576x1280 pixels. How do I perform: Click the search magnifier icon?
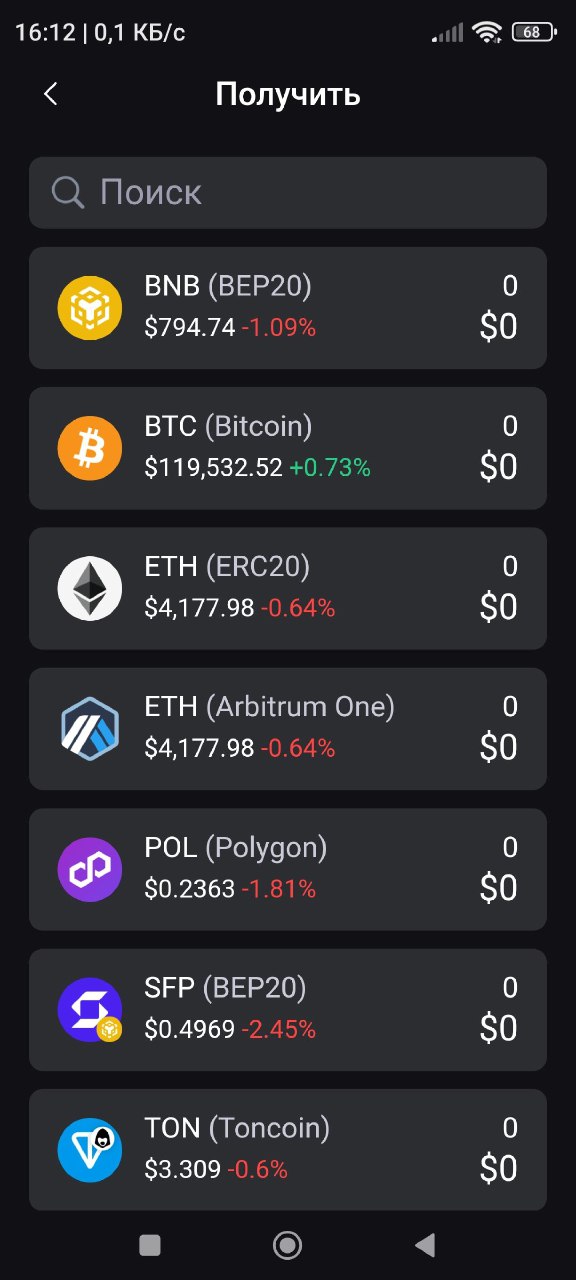[x=68, y=192]
